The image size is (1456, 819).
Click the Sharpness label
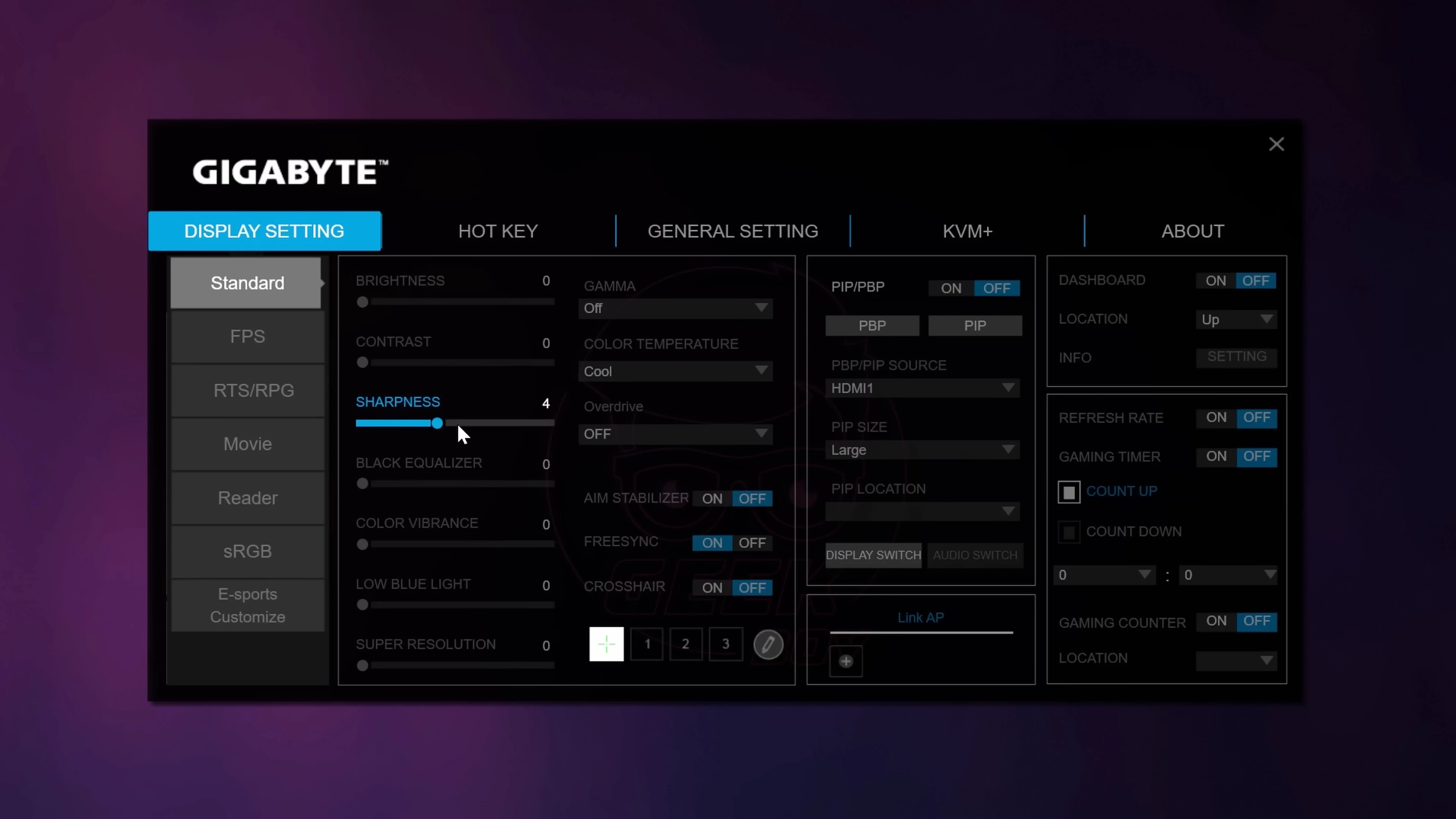tap(397, 402)
